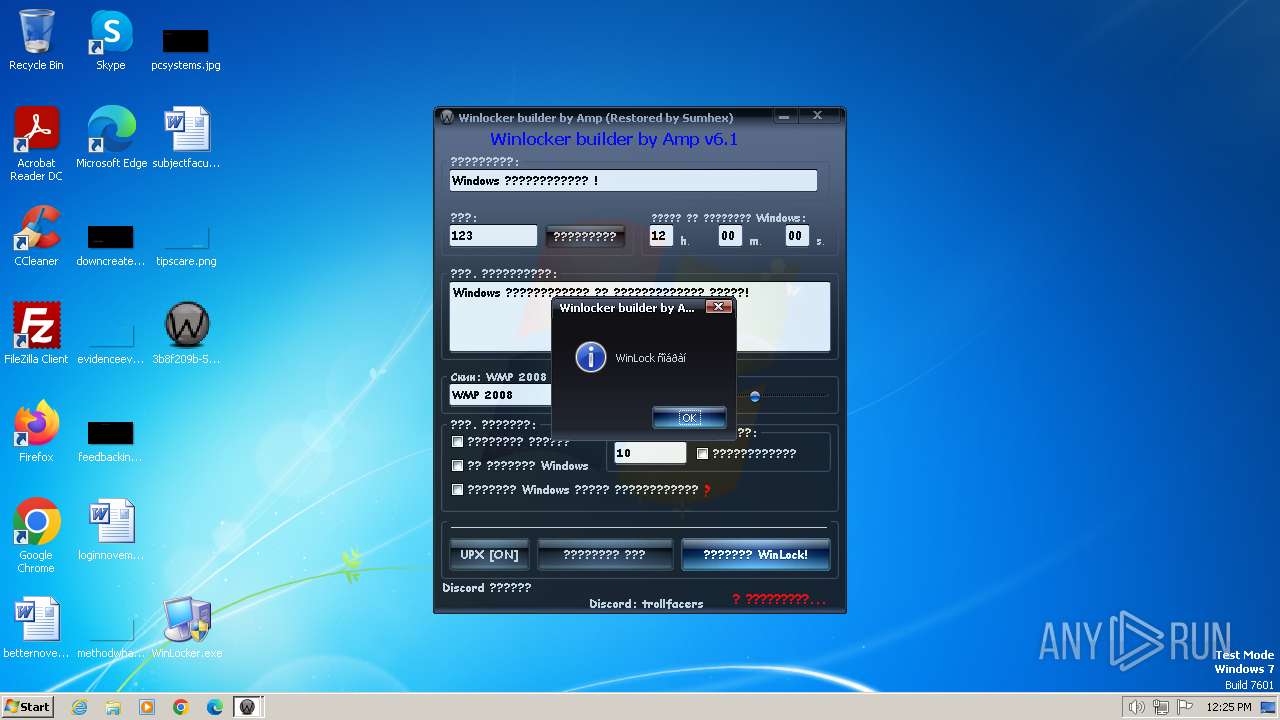Click the numeric field showing 10

pyautogui.click(x=650, y=453)
